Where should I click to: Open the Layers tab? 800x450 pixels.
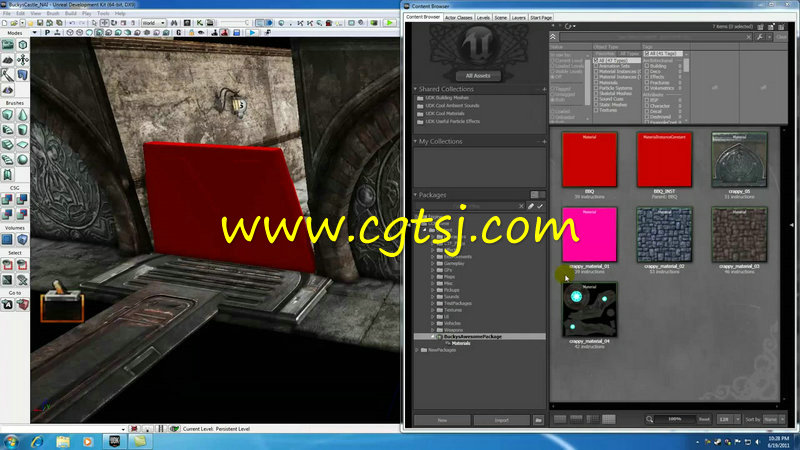518,17
